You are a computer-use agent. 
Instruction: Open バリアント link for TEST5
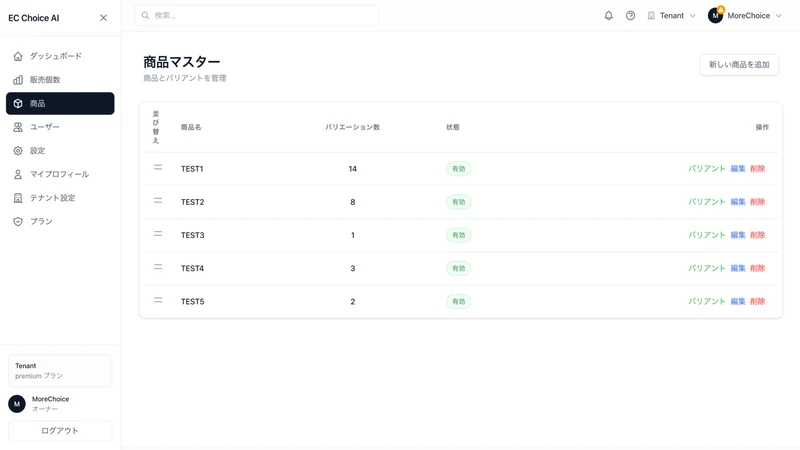tap(707, 301)
